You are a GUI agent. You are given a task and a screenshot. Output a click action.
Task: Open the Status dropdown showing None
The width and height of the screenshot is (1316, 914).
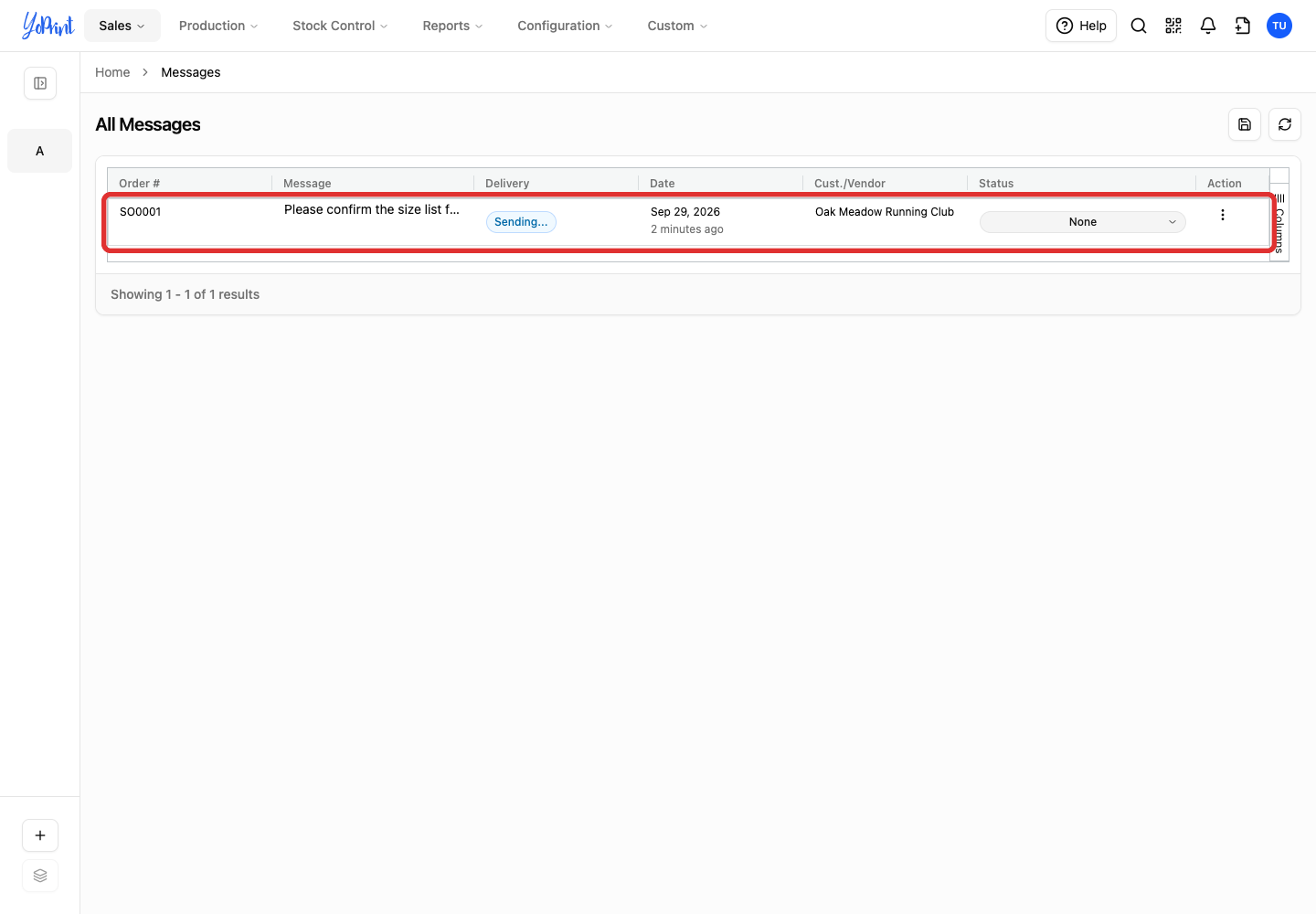tap(1083, 222)
